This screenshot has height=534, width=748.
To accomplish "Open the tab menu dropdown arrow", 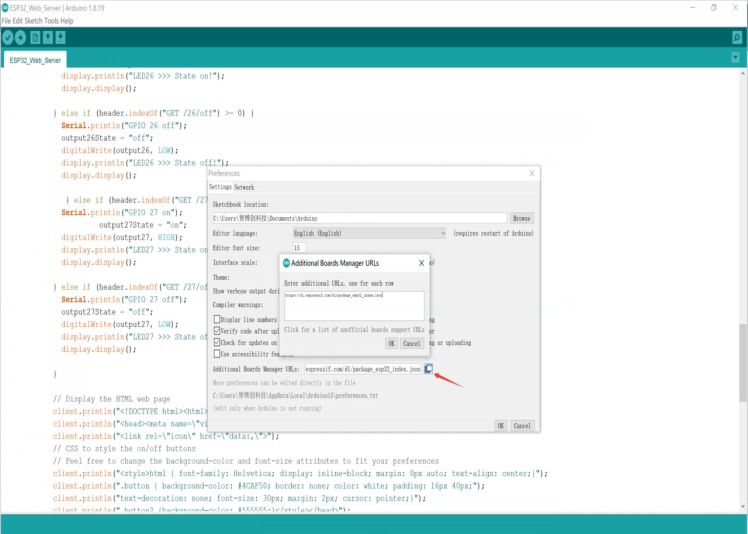I will click(x=736, y=58).
